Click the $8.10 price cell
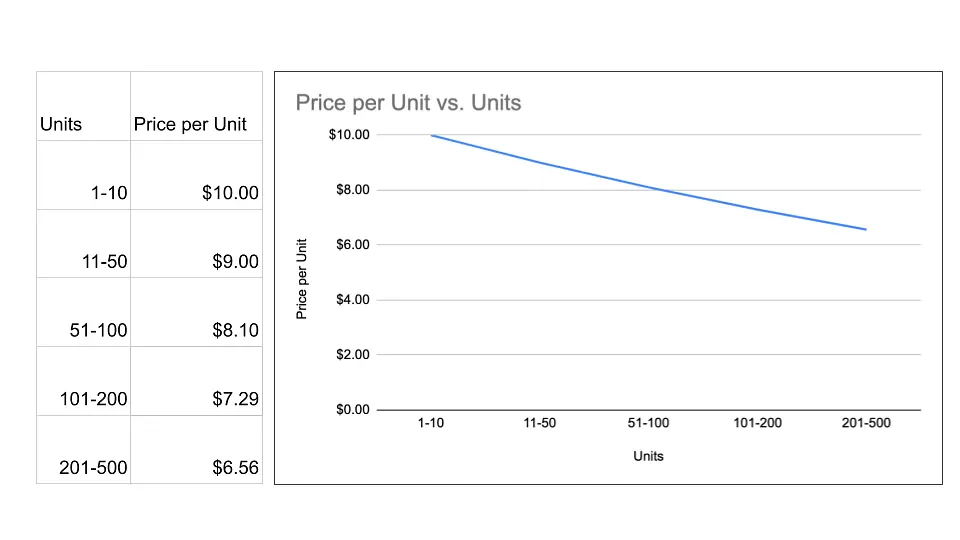 [197, 312]
